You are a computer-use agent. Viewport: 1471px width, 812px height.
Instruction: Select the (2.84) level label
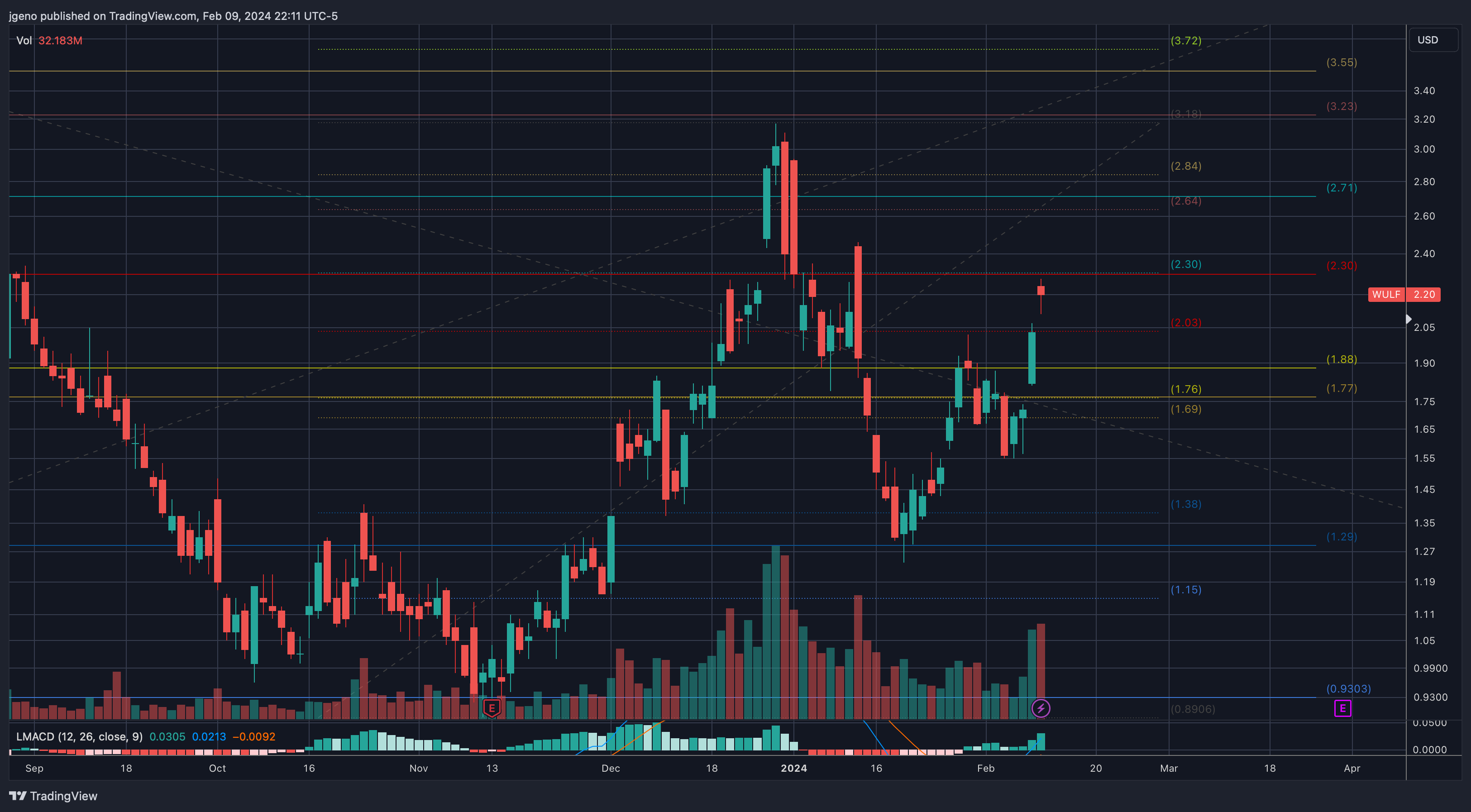click(1186, 166)
